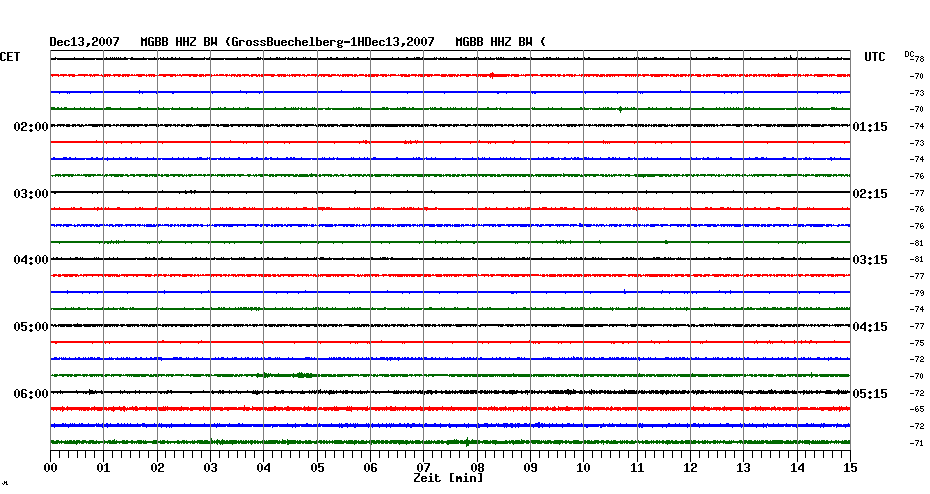
Task: Click minute 14 on the time axis
Action: [x=797, y=468]
